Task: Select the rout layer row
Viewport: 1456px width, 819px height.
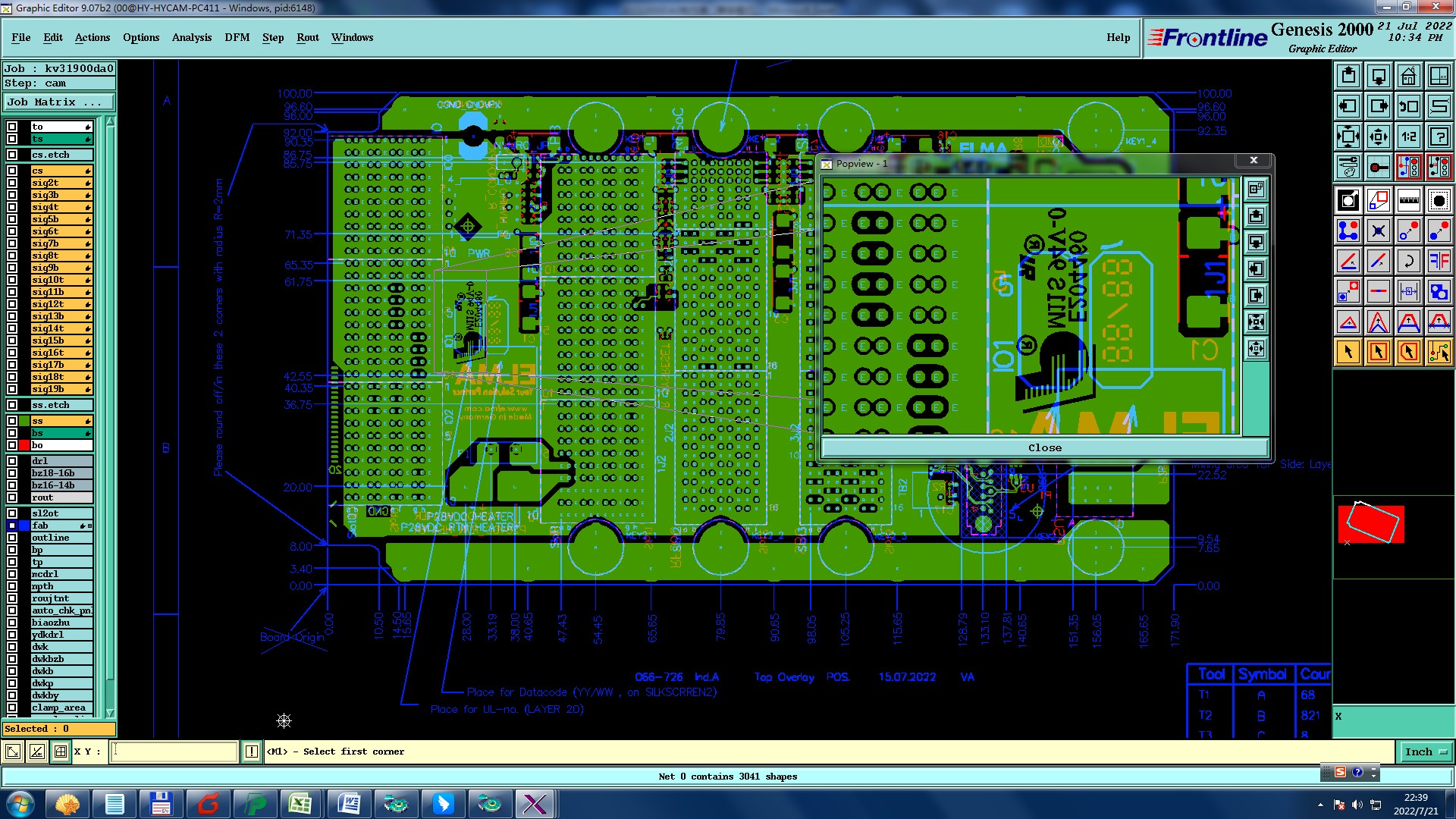Action: tap(61, 497)
